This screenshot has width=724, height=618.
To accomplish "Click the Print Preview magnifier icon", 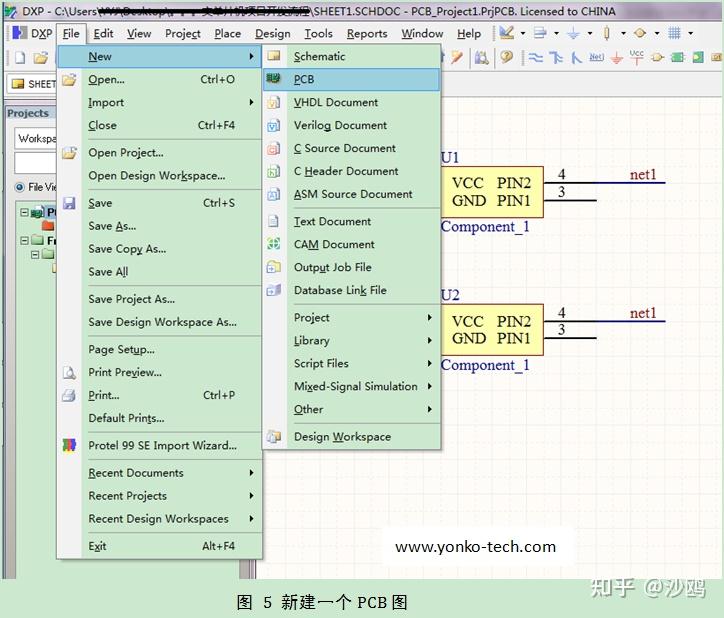I will pos(69,372).
